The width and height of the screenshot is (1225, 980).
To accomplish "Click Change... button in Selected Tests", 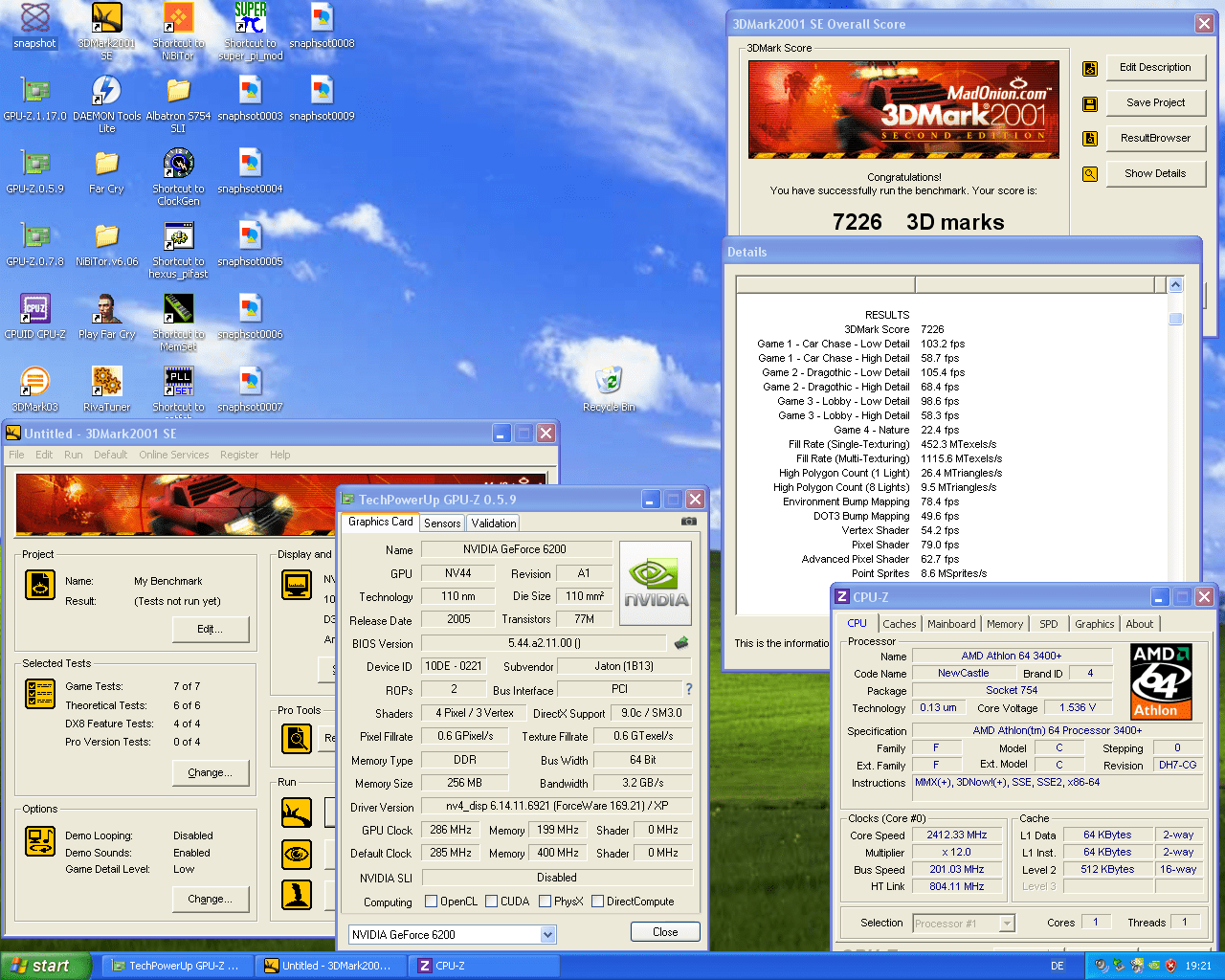I will (210, 772).
